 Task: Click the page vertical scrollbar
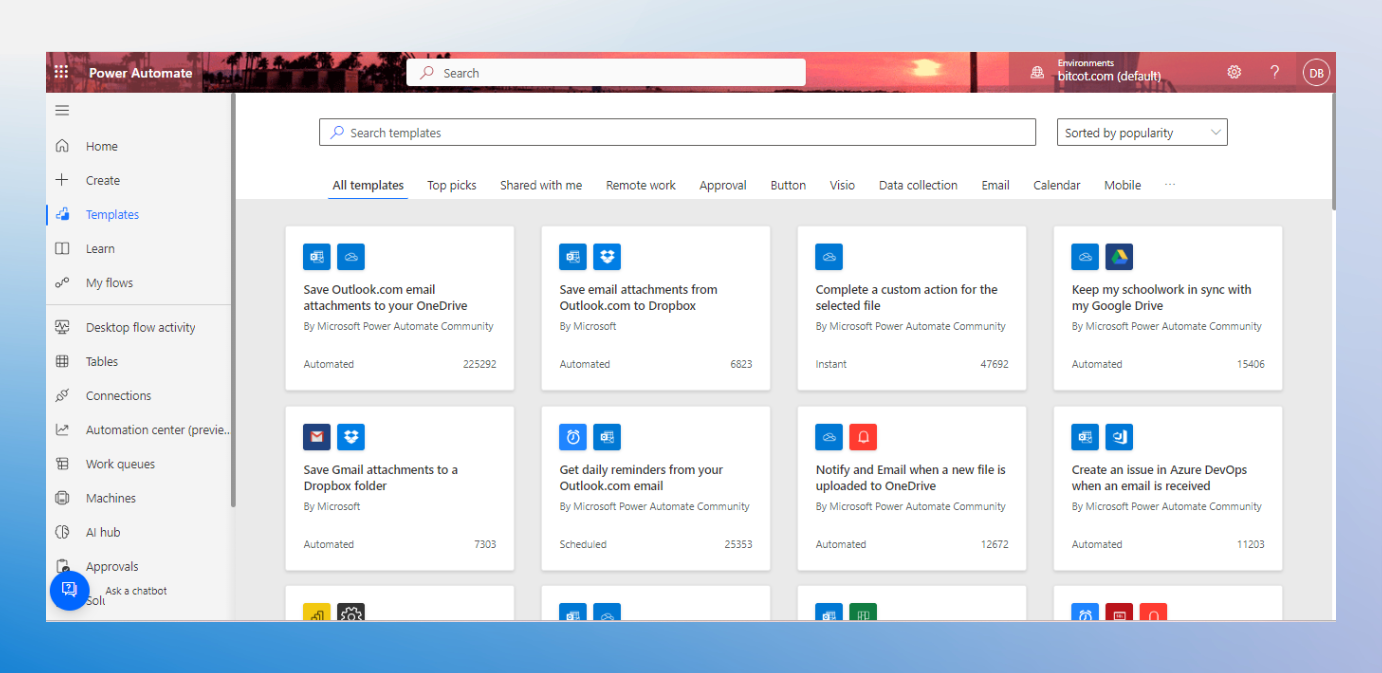click(1333, 150)
